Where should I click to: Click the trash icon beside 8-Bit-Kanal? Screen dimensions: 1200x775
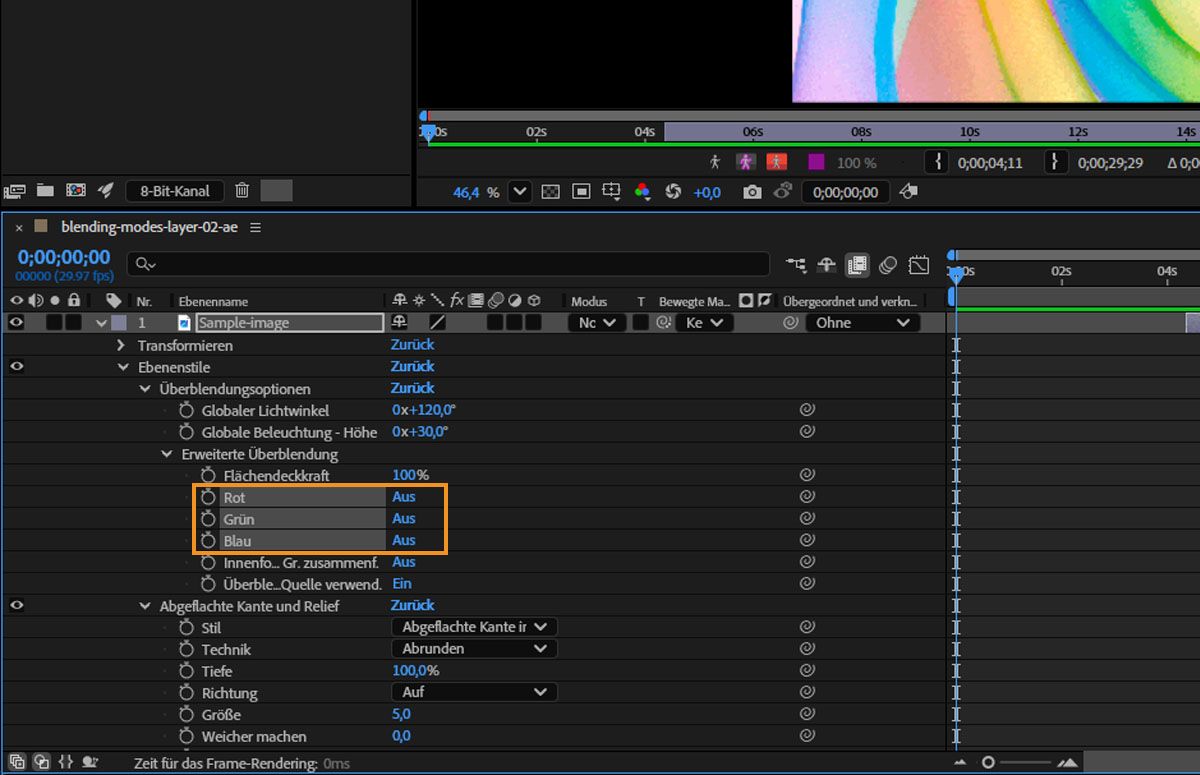(x=242, y=190)
